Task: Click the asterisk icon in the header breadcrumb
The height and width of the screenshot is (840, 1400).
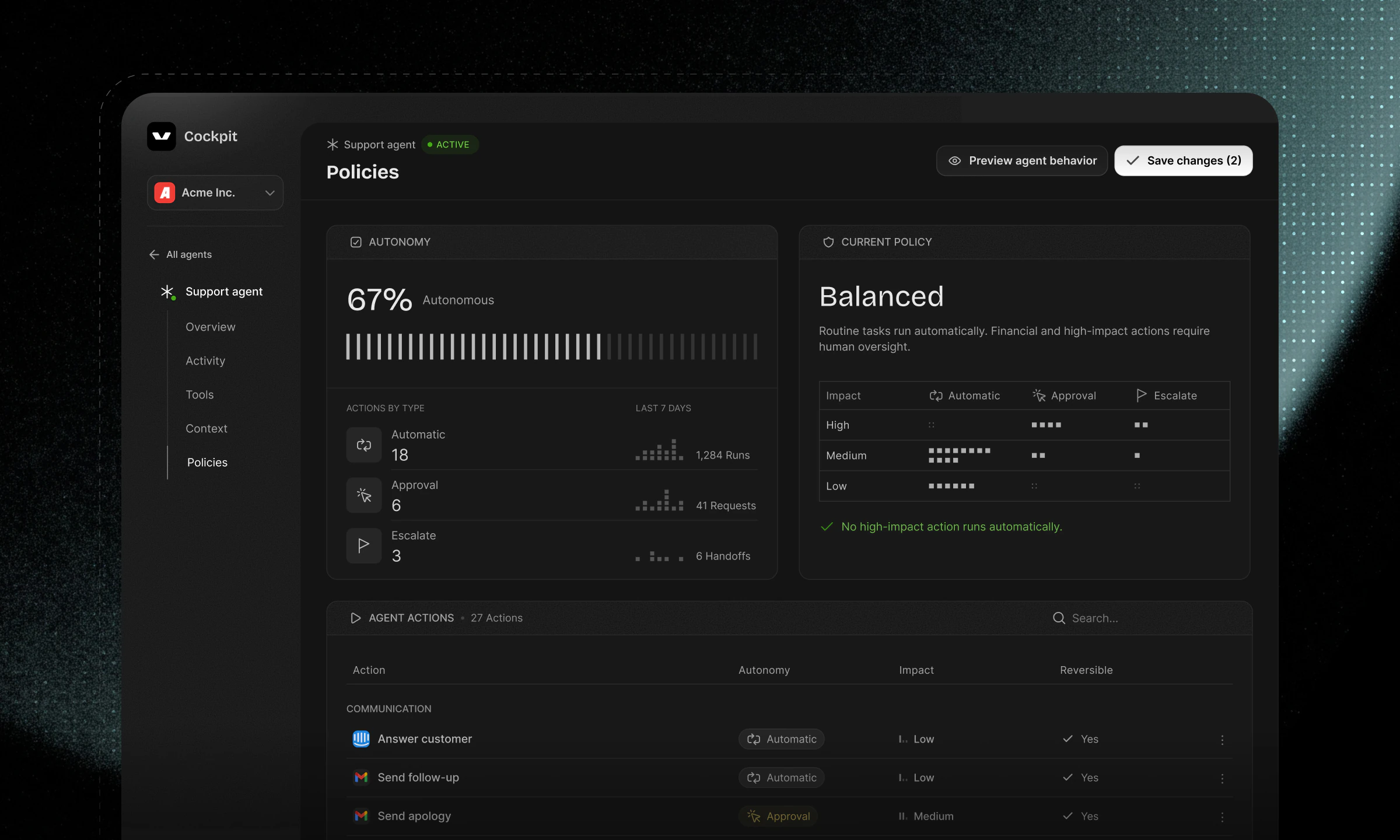Action: point(332,144)
